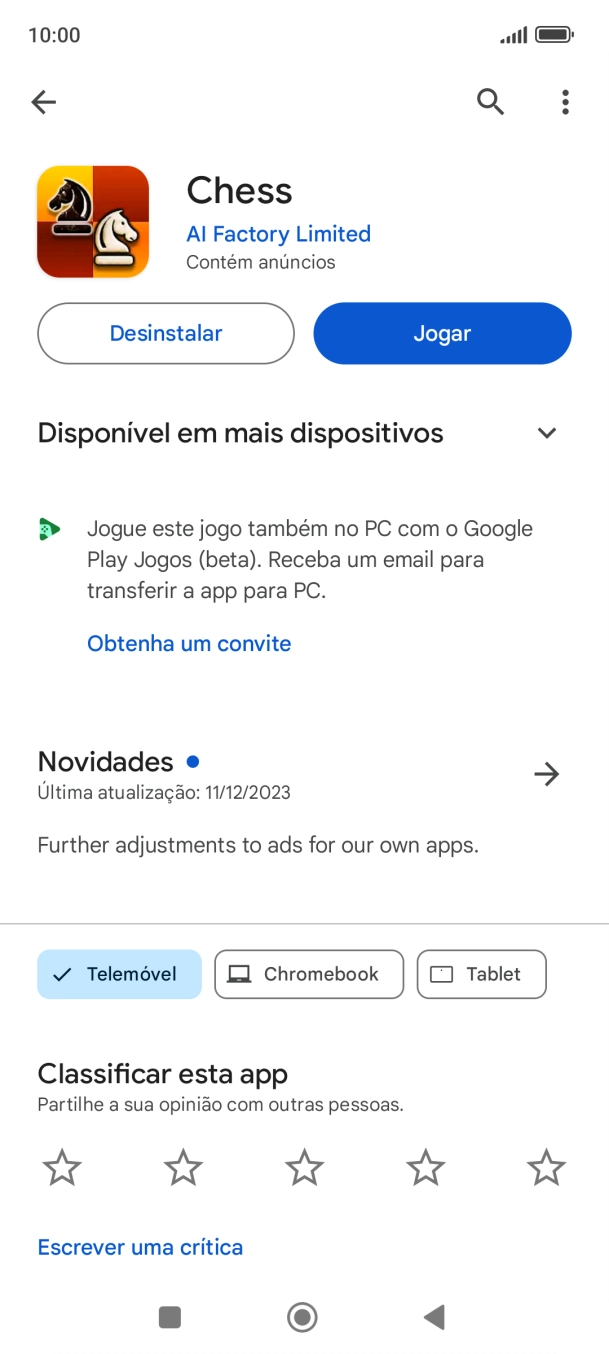The image size is (609, 1354).
Task: Give a three-star rating
Action: coord(303,1166)
